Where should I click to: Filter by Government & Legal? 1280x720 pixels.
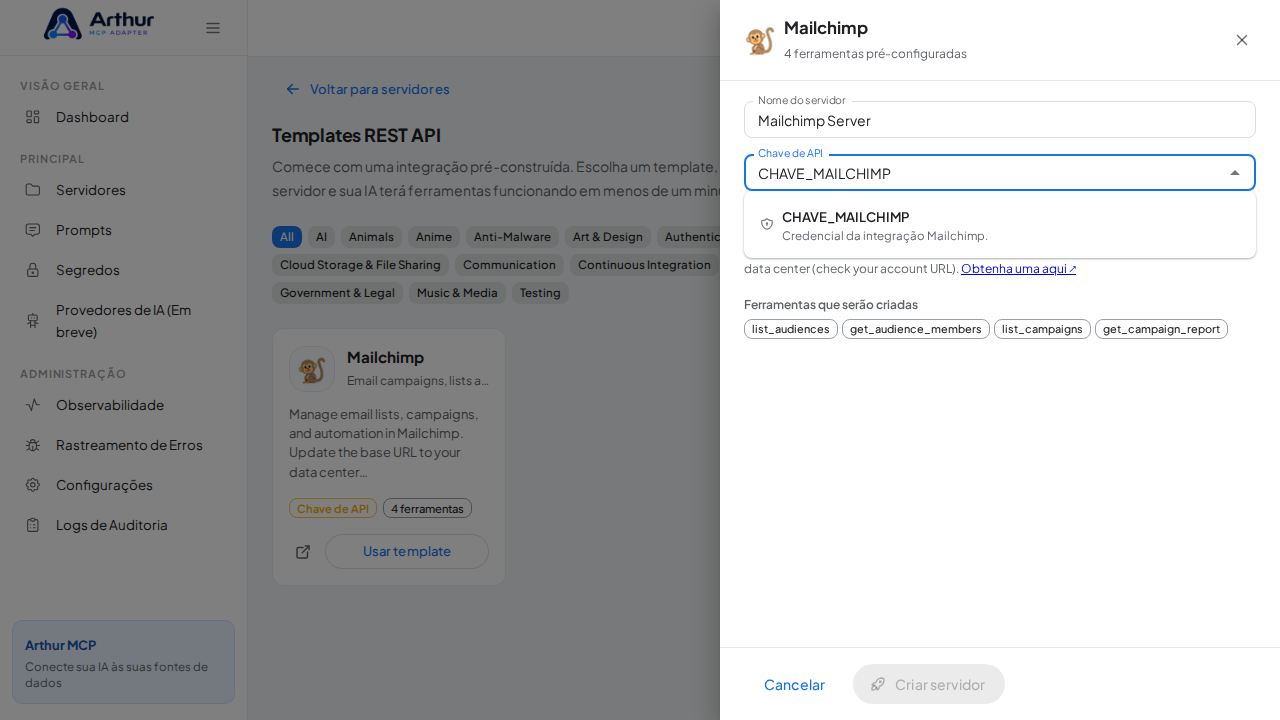[337, 293]
